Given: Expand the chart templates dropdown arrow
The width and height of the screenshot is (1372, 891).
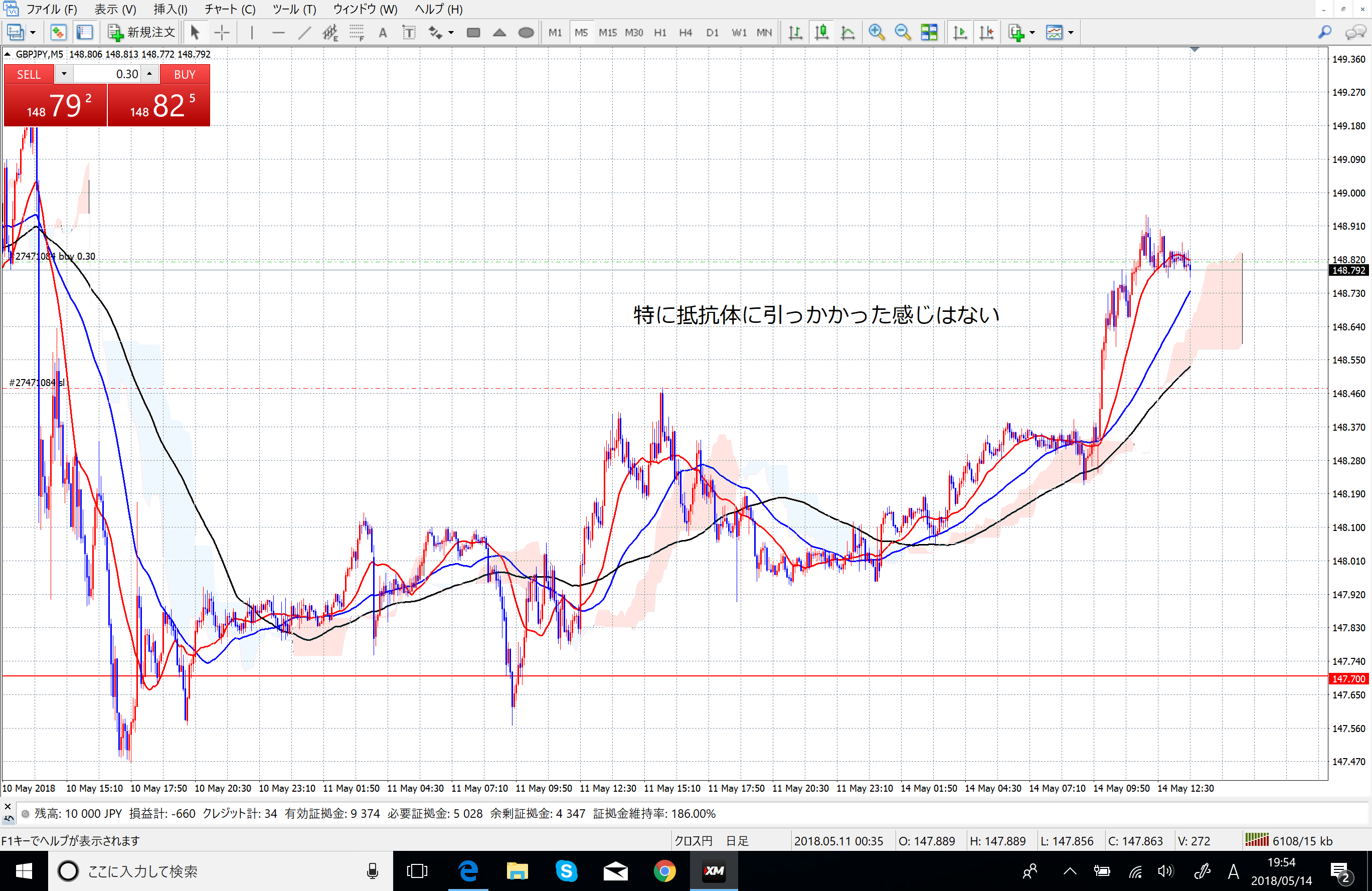Looking at the screenshot, I should coord(1071,33).
